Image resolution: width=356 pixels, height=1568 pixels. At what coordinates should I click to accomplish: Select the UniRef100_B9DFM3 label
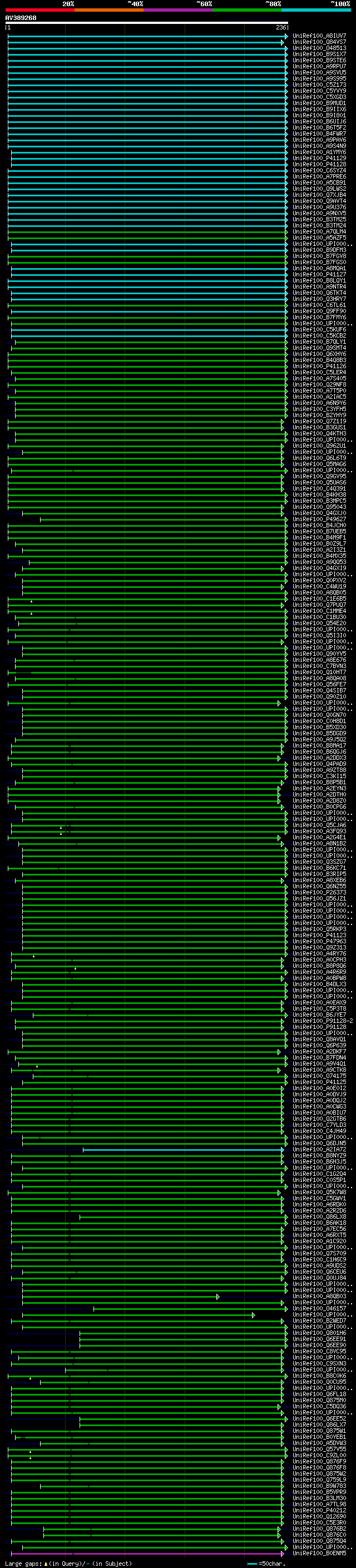[x=319, y=250]
